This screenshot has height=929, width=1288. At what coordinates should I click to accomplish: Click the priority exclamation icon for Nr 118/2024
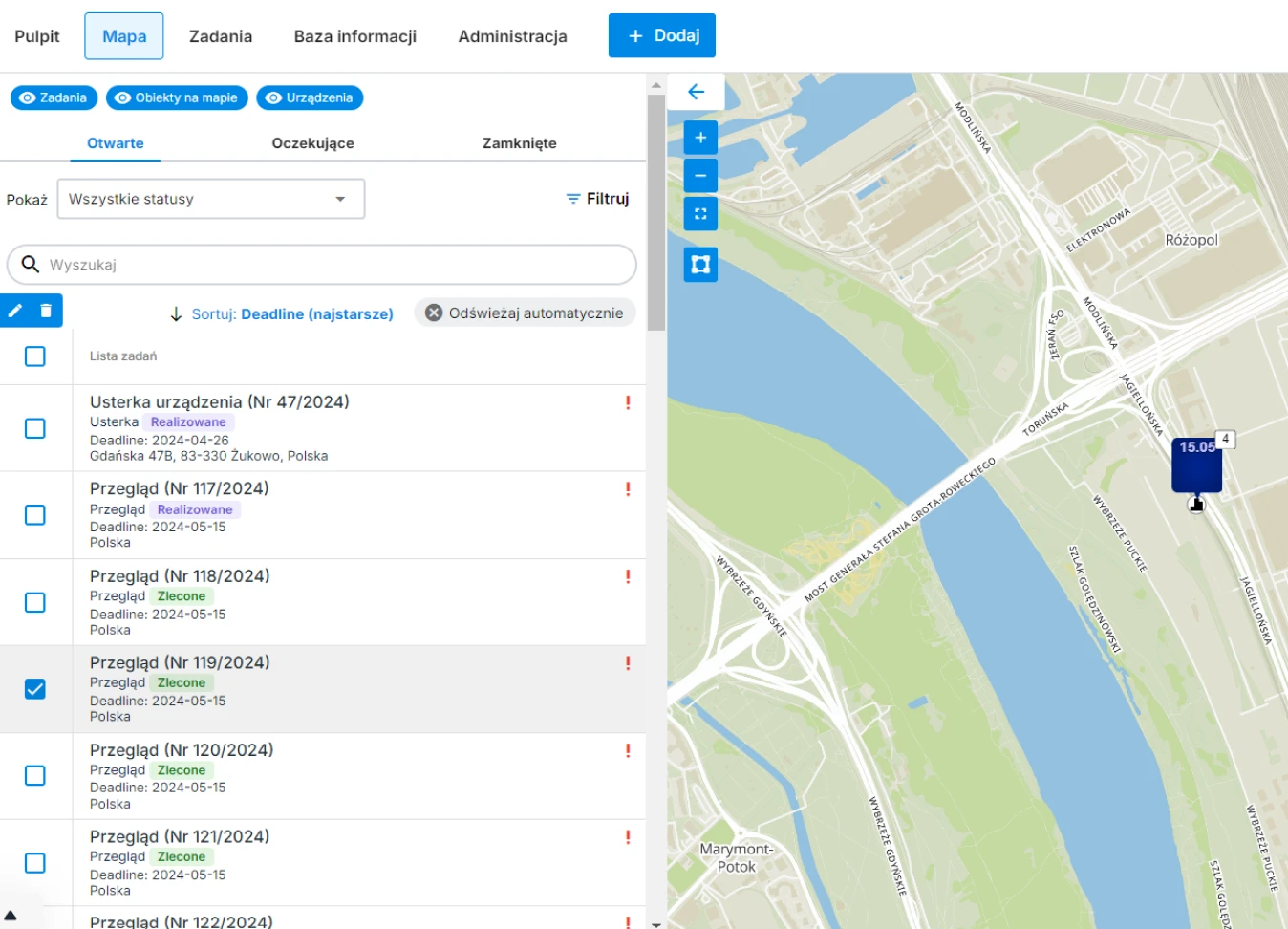628,576
